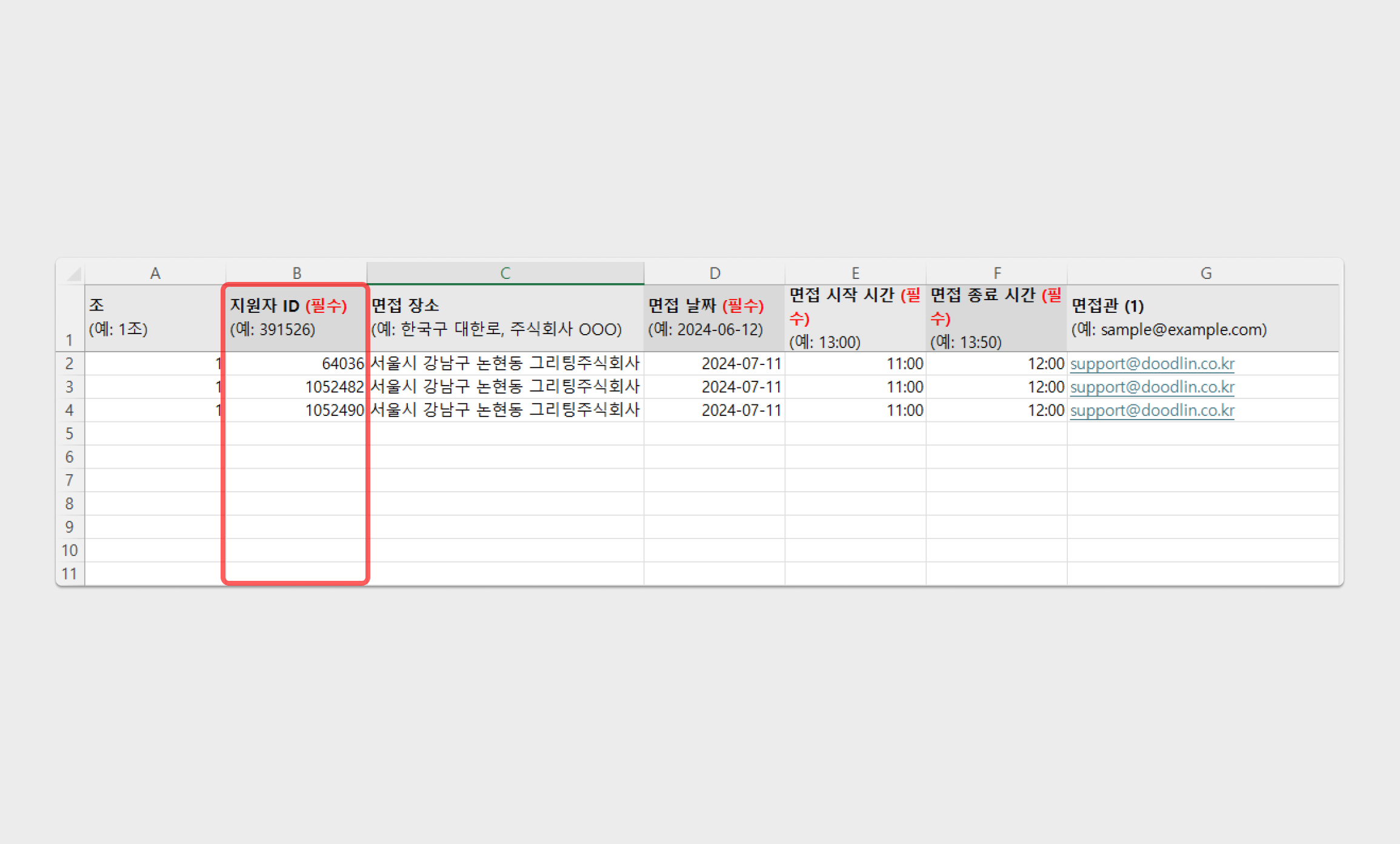The height and width of the screenshot is (844, 1400).
Task: Select column B header
Action: point(296,273)
